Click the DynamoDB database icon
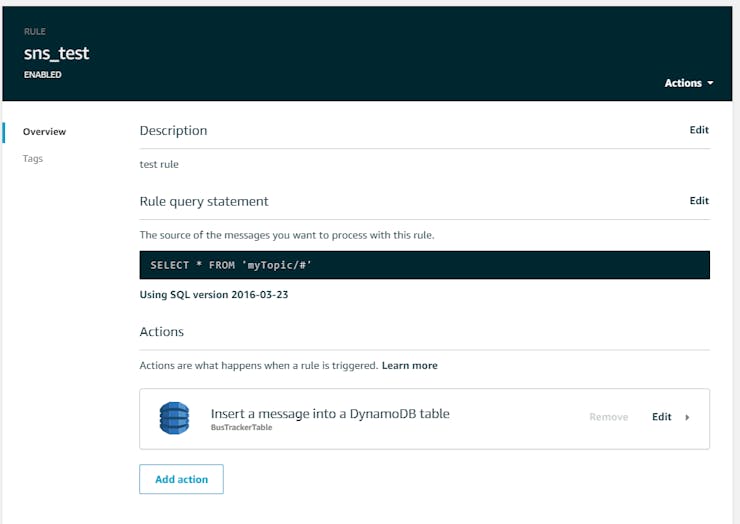This screenshot has width=740, height=524. coord(174,417)
